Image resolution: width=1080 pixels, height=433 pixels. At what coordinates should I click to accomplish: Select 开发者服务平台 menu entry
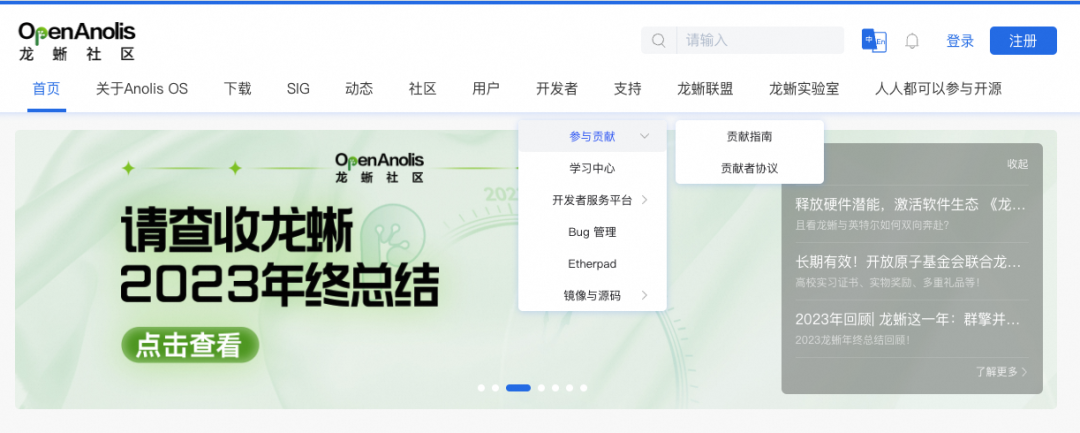tap(592, 200)
